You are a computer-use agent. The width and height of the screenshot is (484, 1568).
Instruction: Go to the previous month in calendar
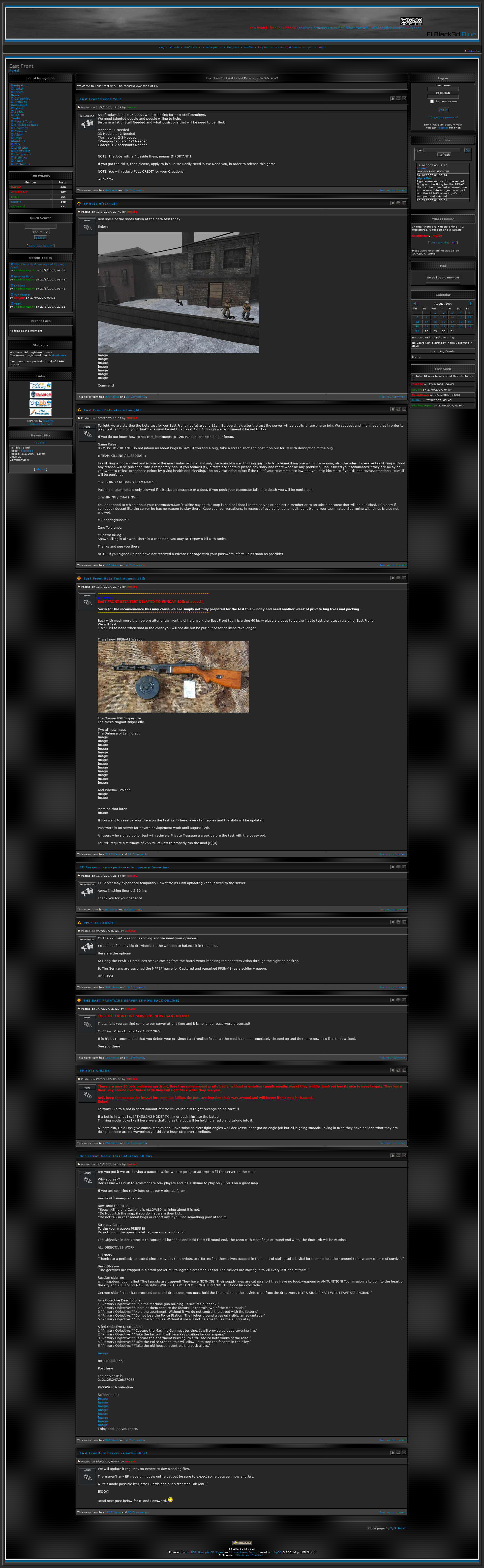click(415, 303)
